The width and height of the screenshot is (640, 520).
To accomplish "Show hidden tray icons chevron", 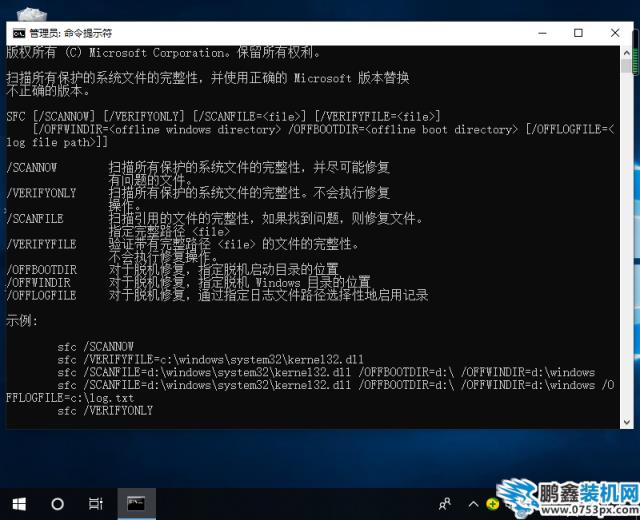I will pos(473,504).
